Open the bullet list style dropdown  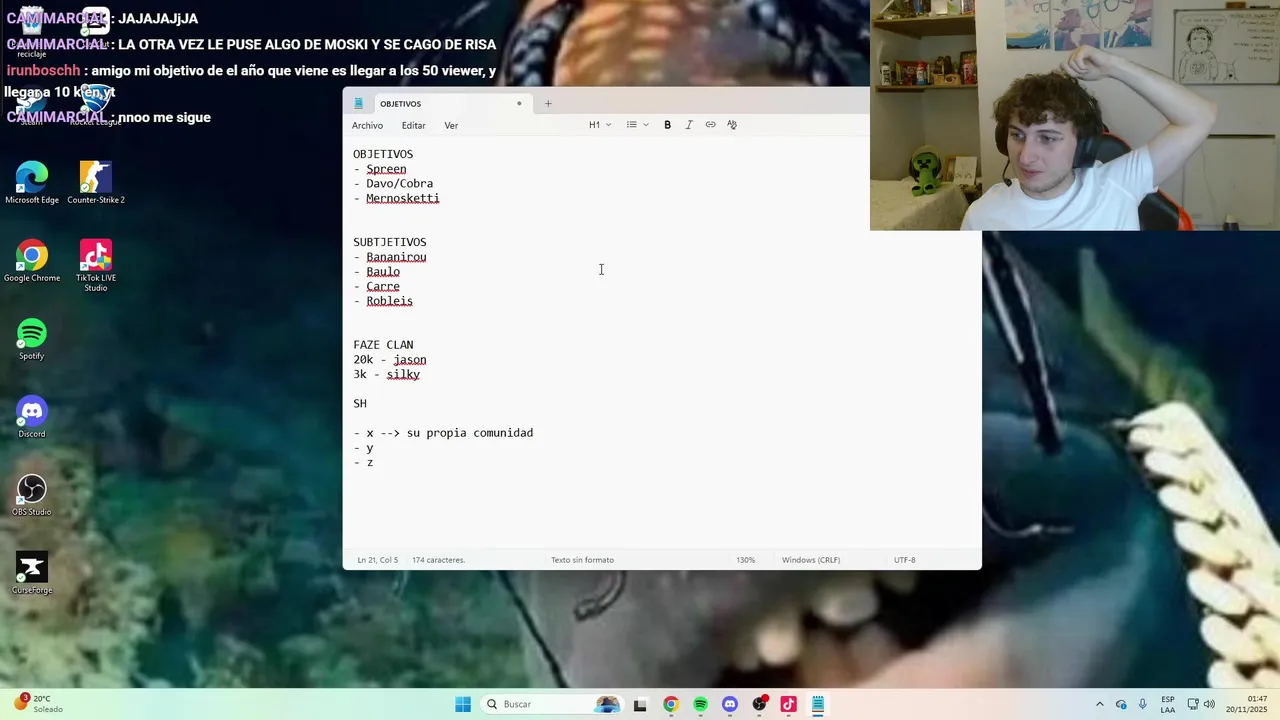click(x=637, y=125)
